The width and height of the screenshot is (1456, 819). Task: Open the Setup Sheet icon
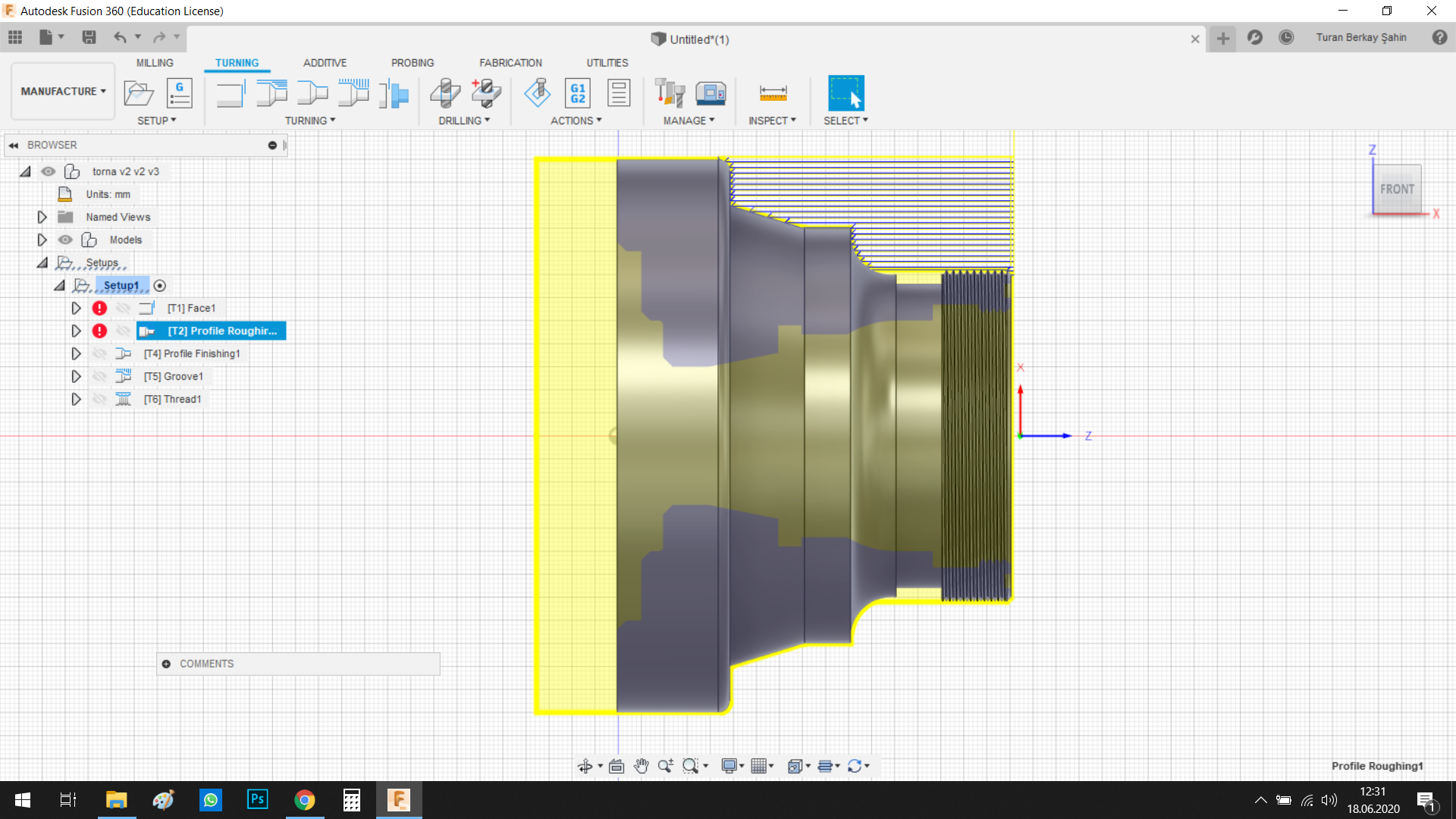click(x=619, y=93)
